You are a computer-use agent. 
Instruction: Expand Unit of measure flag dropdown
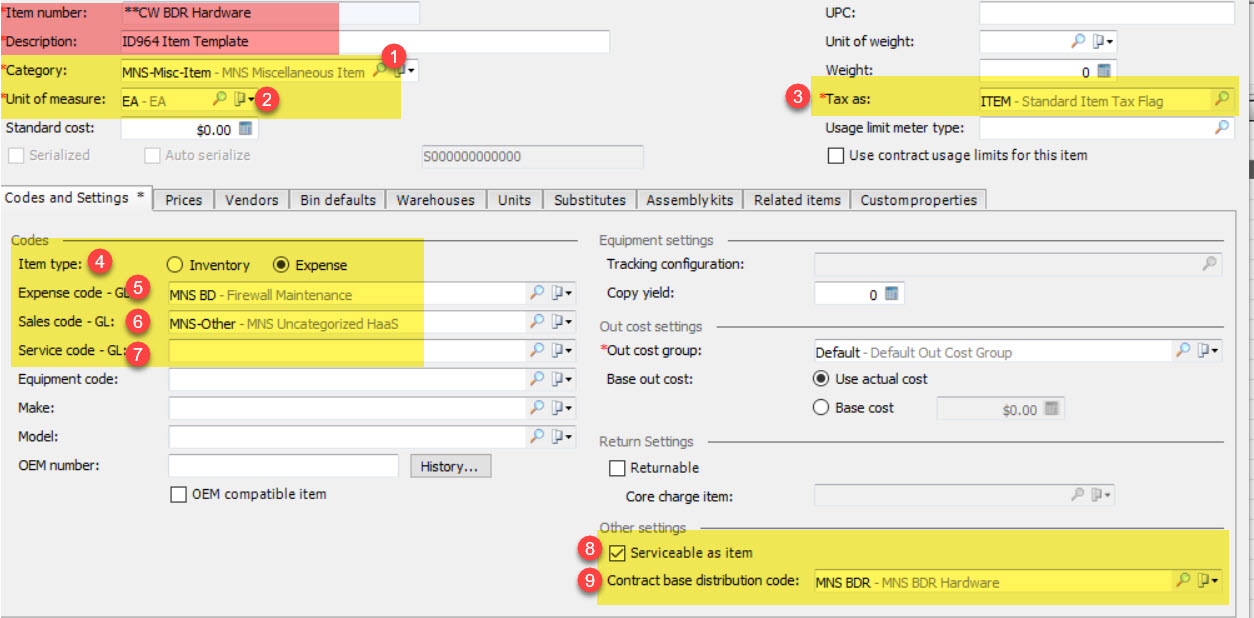tap(245, 99)
